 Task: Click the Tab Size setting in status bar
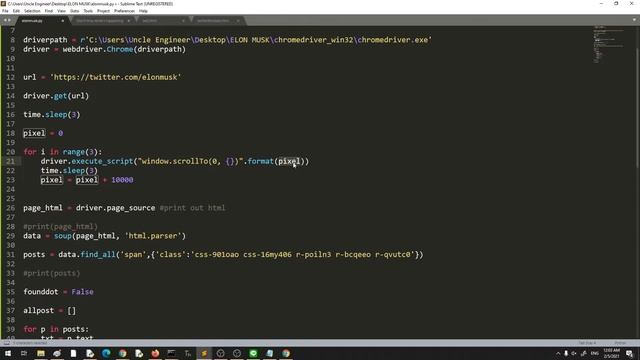coord(587,343)
